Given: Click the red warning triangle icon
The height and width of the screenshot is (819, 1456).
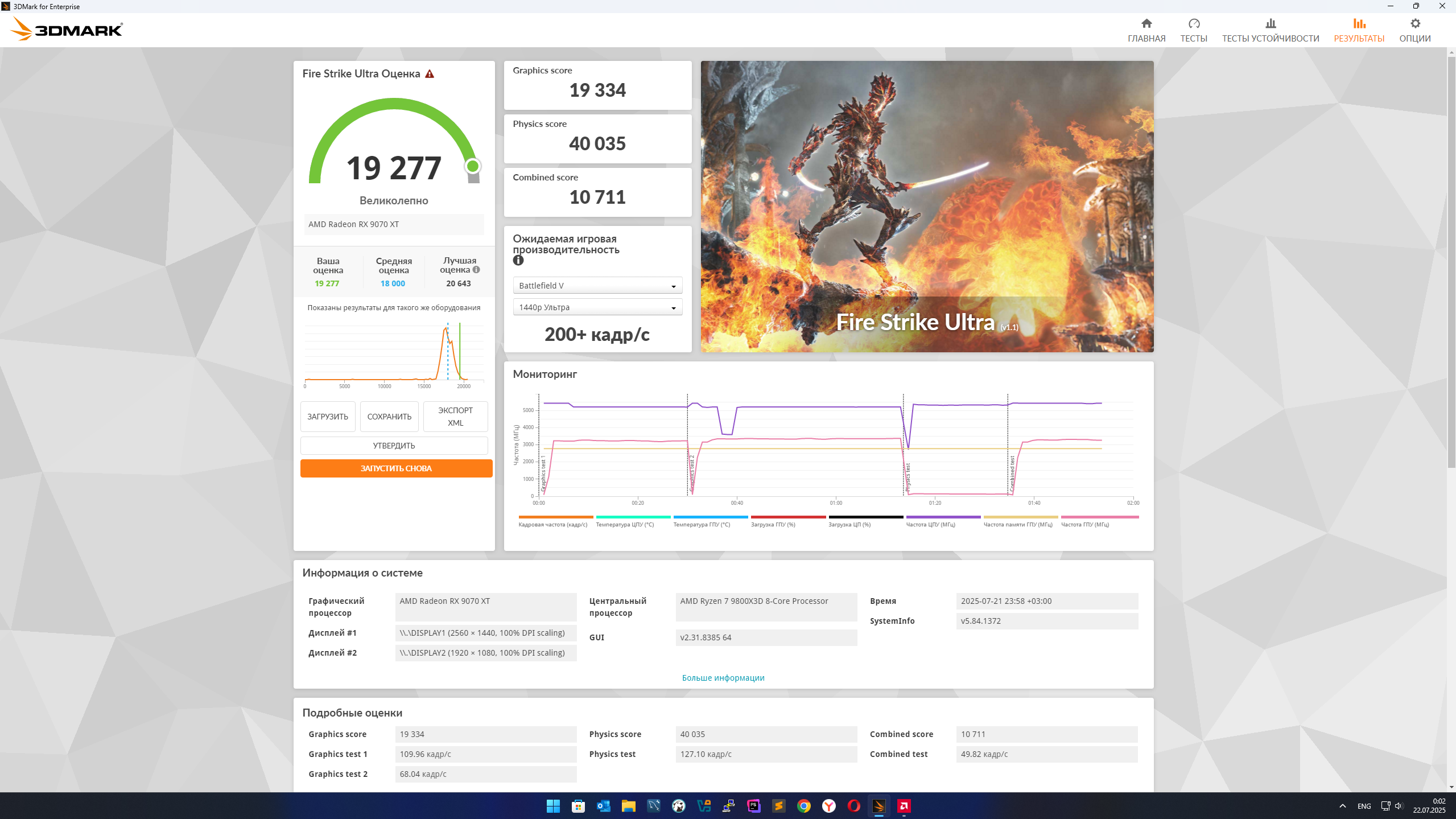Looking at the screenshot, I should pyautogui.click(x=430, y=74).
